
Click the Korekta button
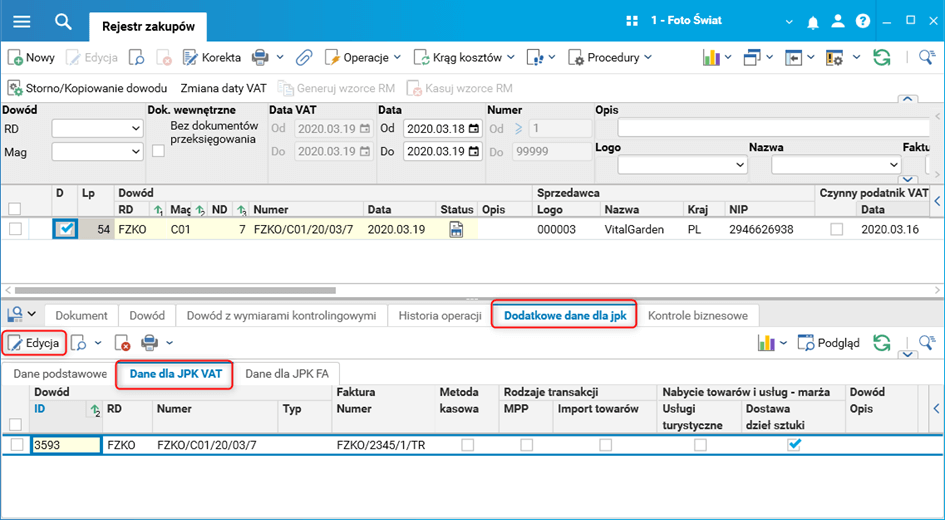(212, 58)
